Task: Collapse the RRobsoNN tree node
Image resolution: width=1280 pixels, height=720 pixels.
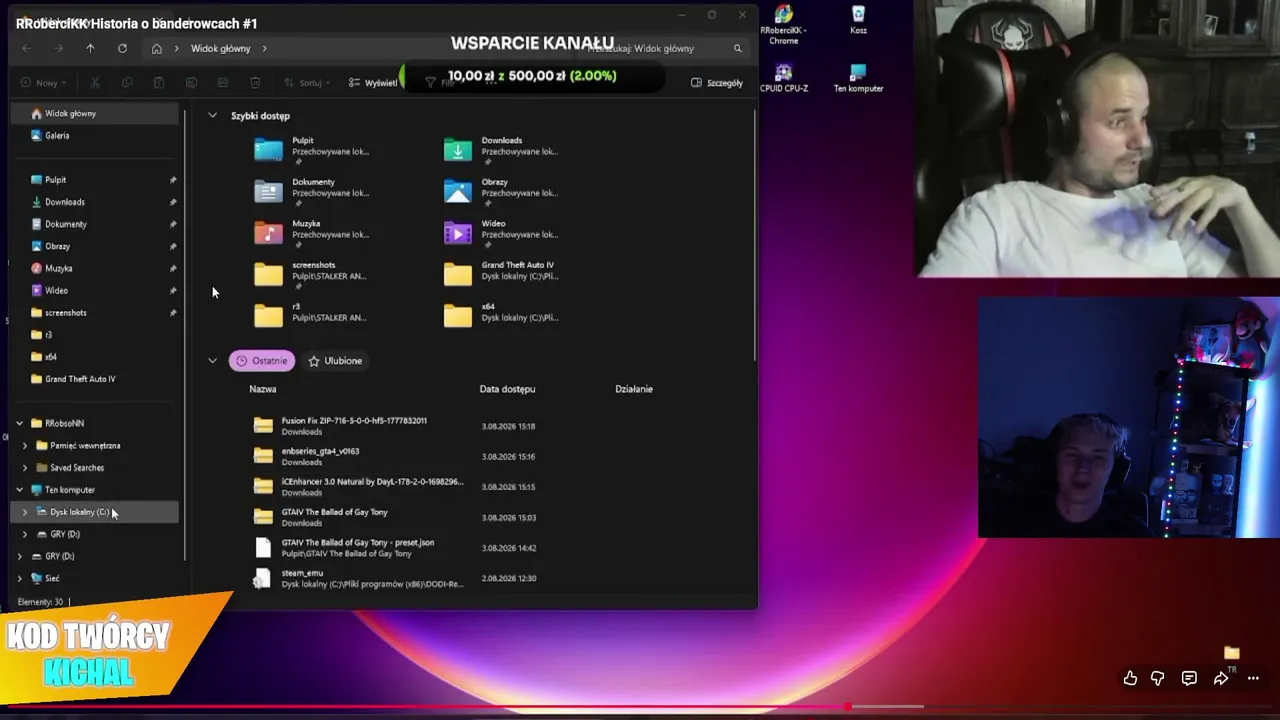Action: [x=19, y=423]
